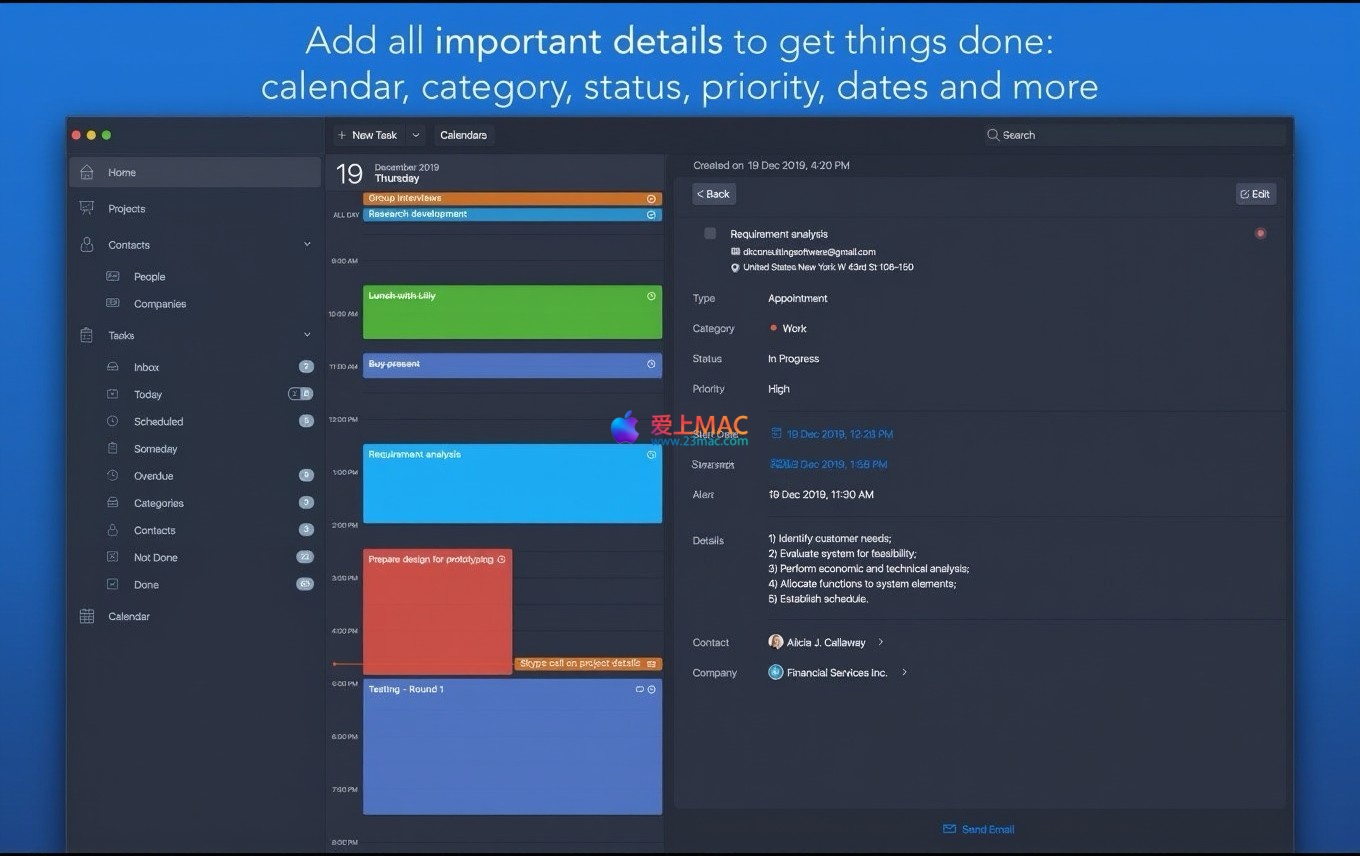Open Calendar using its grid icon
1360x856 pixels.
point(87,616)
